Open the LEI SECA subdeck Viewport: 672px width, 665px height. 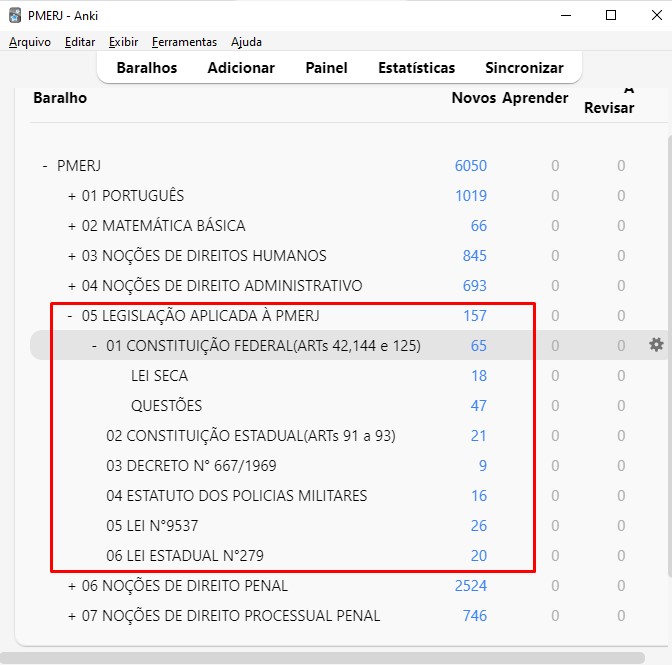159,376
